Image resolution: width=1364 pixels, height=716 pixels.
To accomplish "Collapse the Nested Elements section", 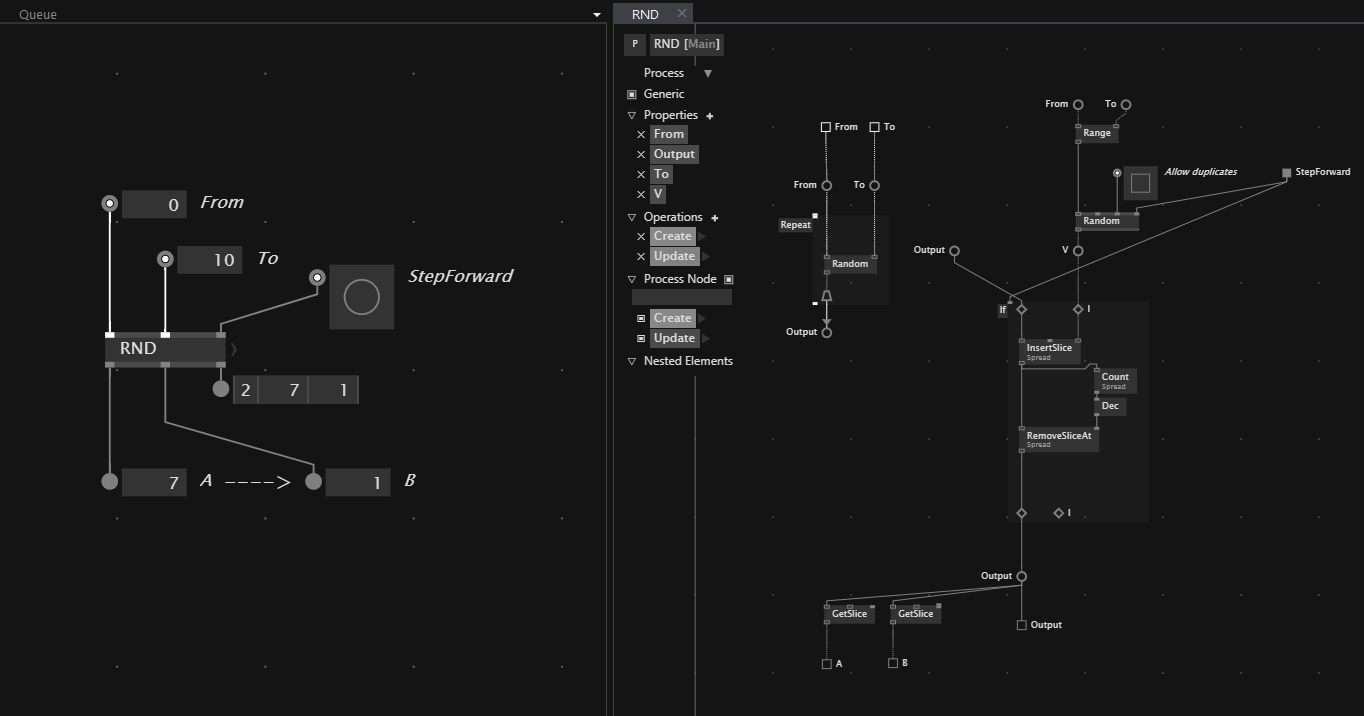I will click(x=632, y=361).
